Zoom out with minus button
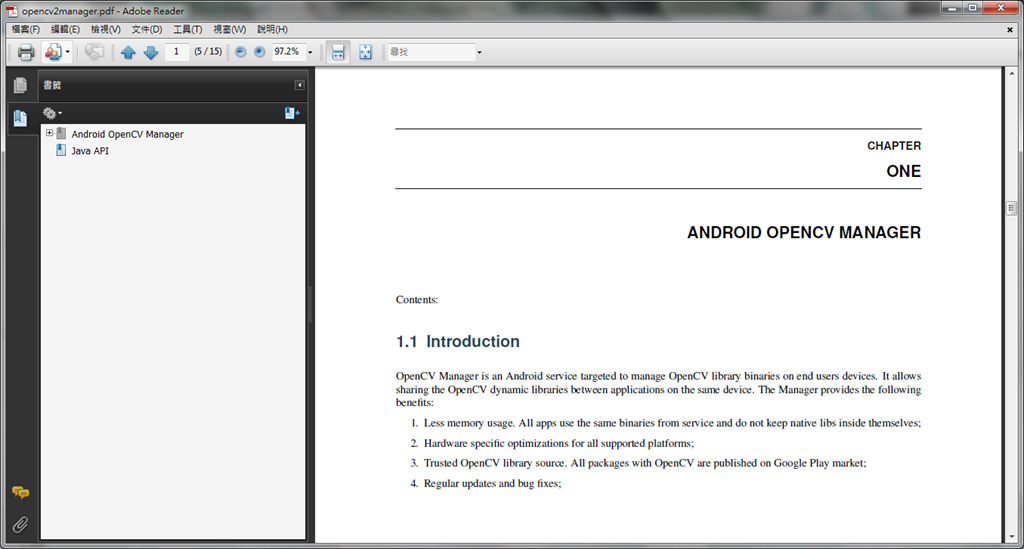Viewport: 1024px width, 549px height. click(x=240, y=52)
